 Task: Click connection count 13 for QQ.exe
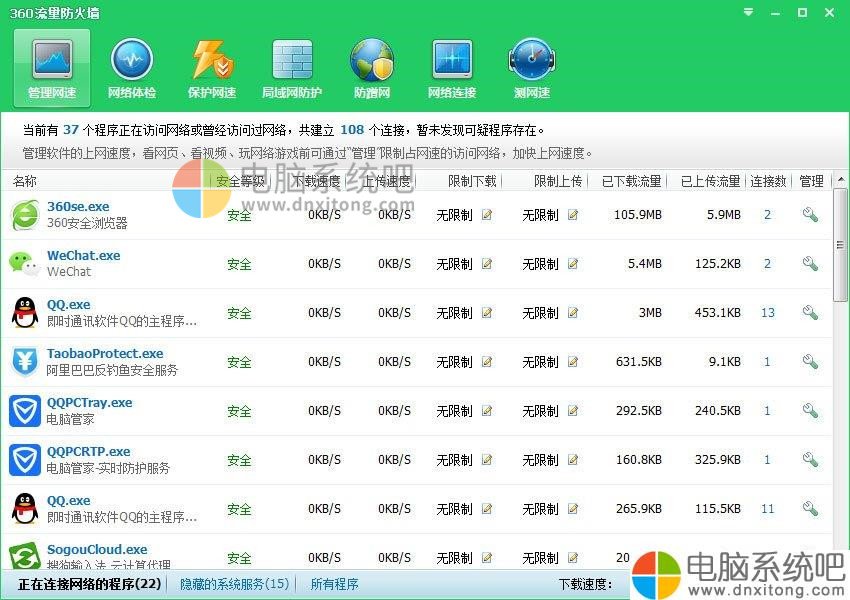[x=768, y=313]
